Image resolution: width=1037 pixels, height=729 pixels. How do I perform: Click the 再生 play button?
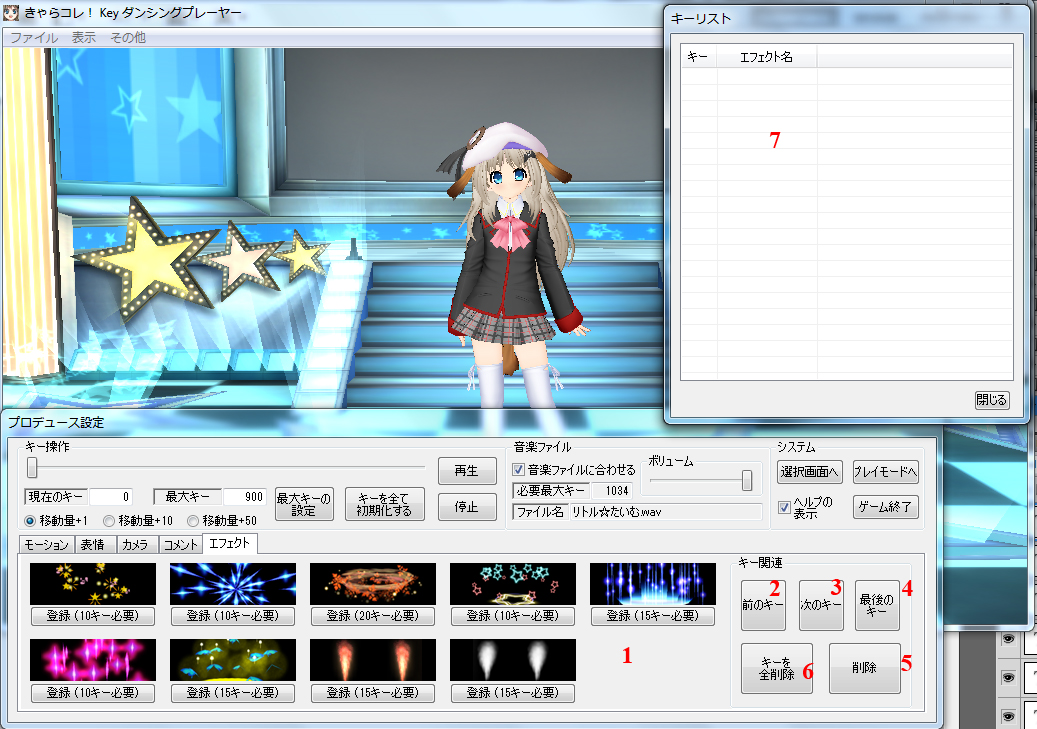(467, 470)
